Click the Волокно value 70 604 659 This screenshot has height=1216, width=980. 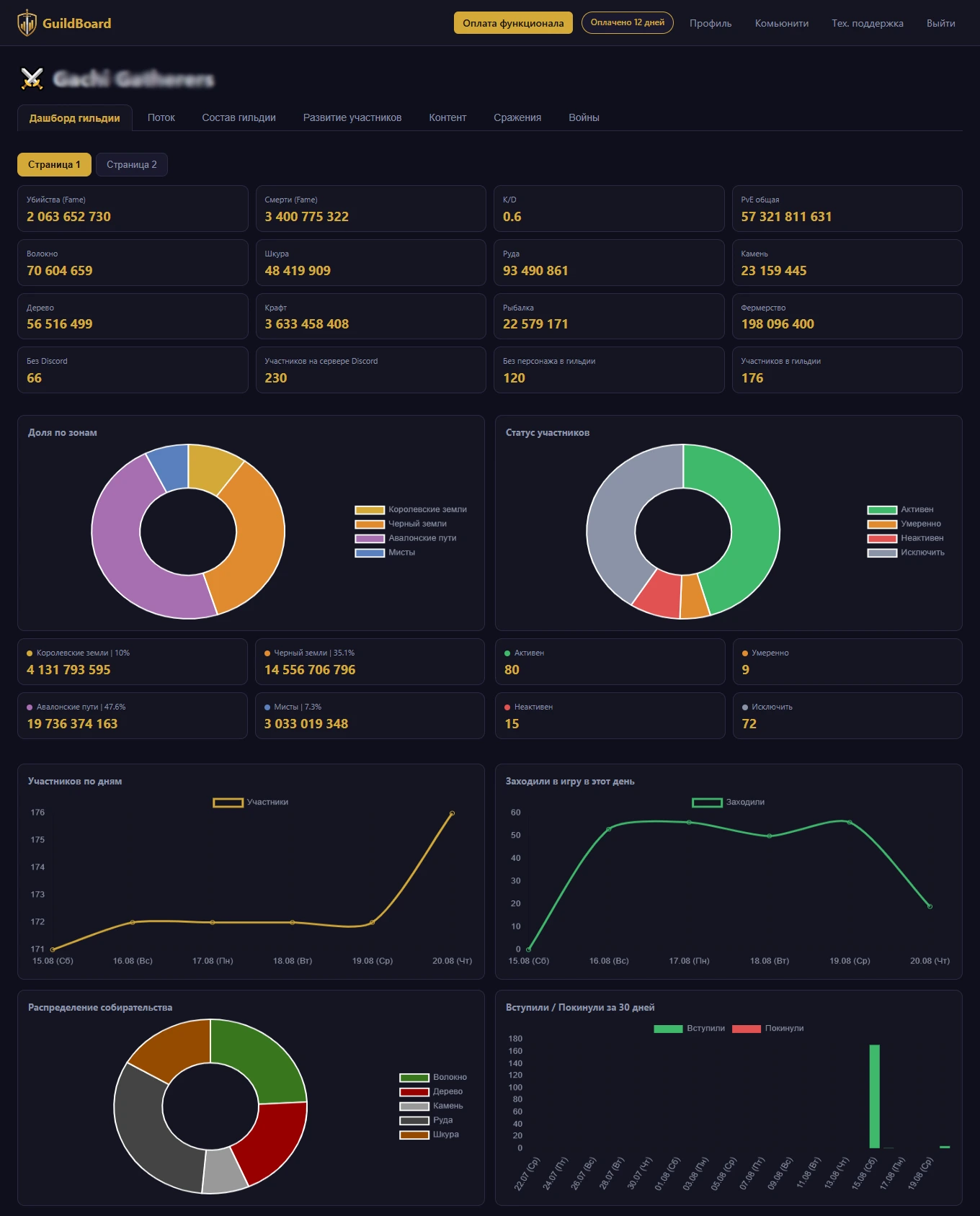(x=60, y=271)
